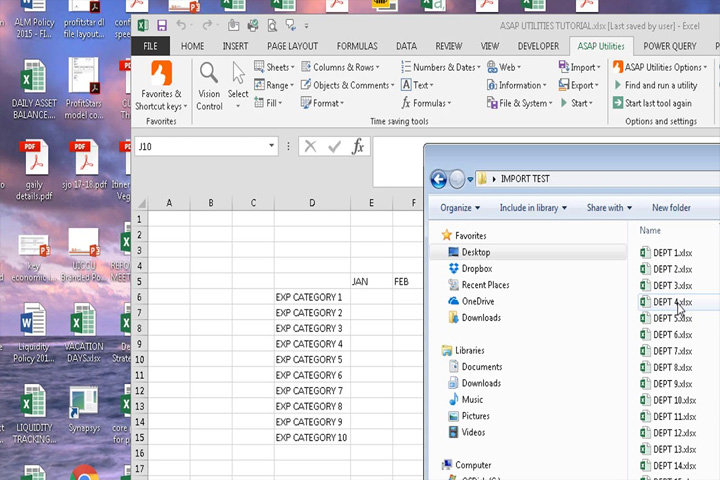720x480 pixels.
Task: Open Favorites & Shortcut keys menu
Action: 161,86
